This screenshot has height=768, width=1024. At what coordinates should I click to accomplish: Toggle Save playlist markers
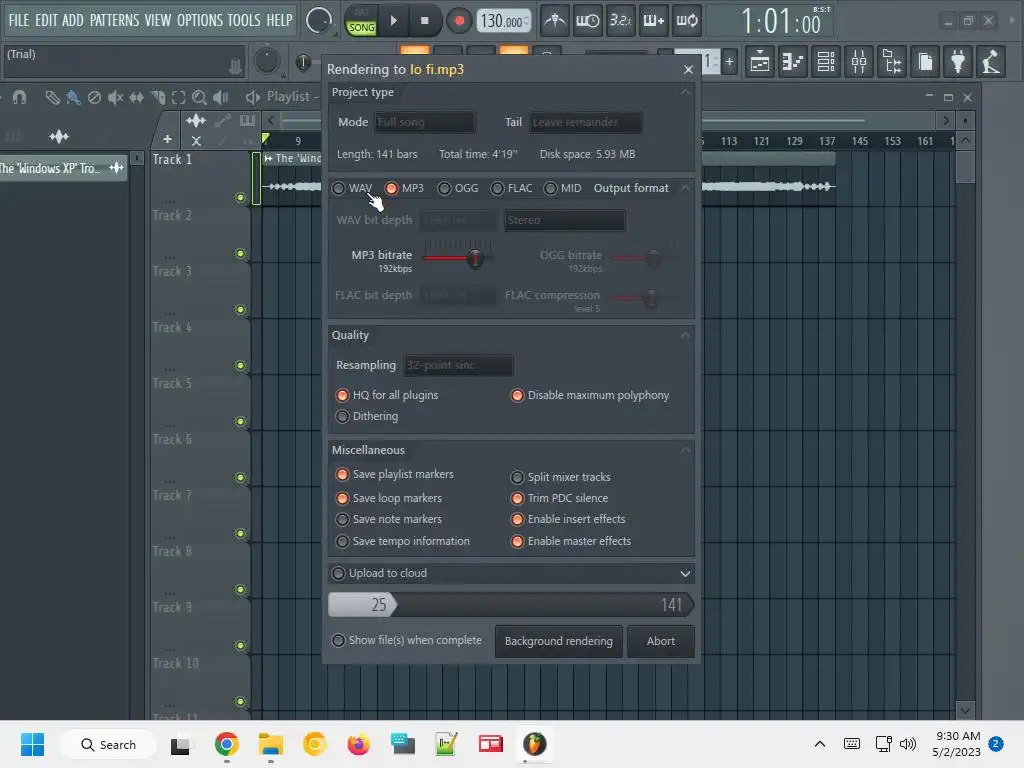pos(342,474)
